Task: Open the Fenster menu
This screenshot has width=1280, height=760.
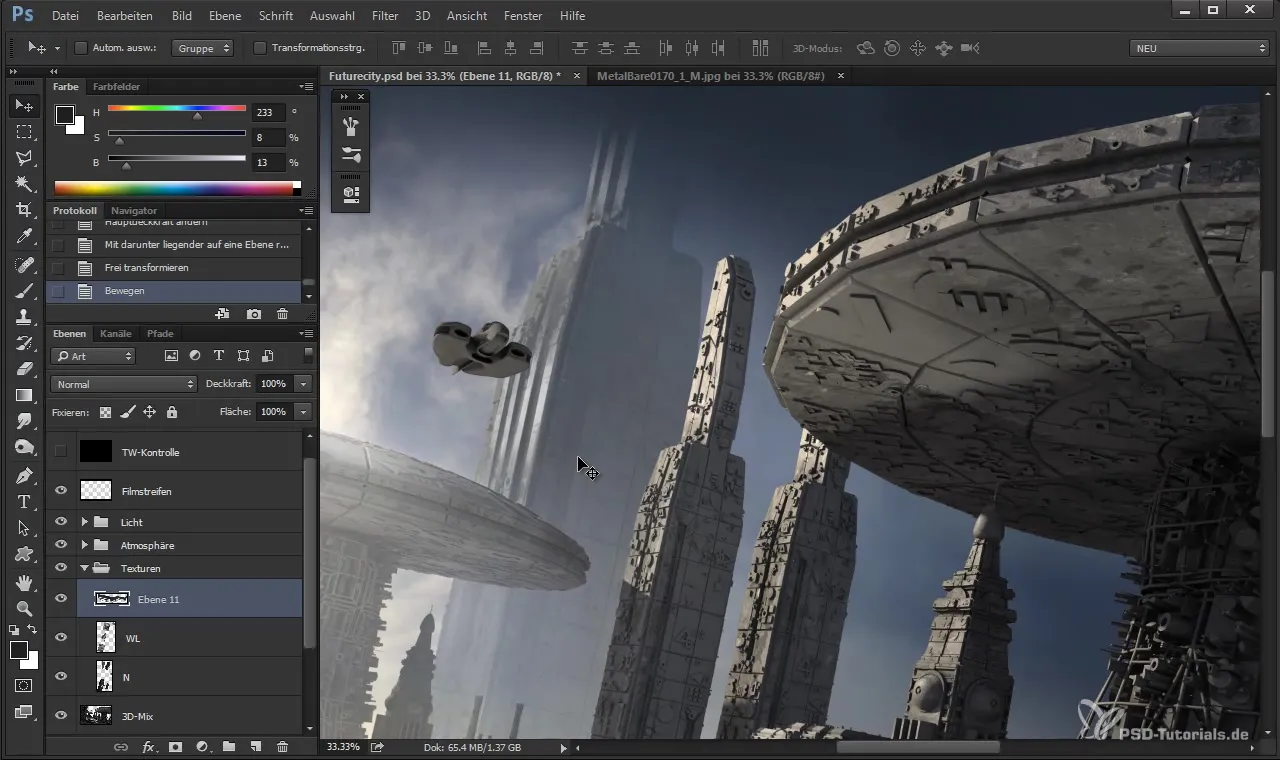Action: tap(523, 16)
